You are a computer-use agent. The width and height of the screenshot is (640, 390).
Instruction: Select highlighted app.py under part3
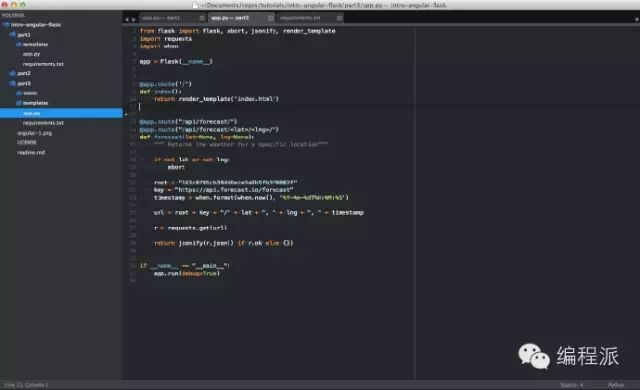[x=61, y=113]
